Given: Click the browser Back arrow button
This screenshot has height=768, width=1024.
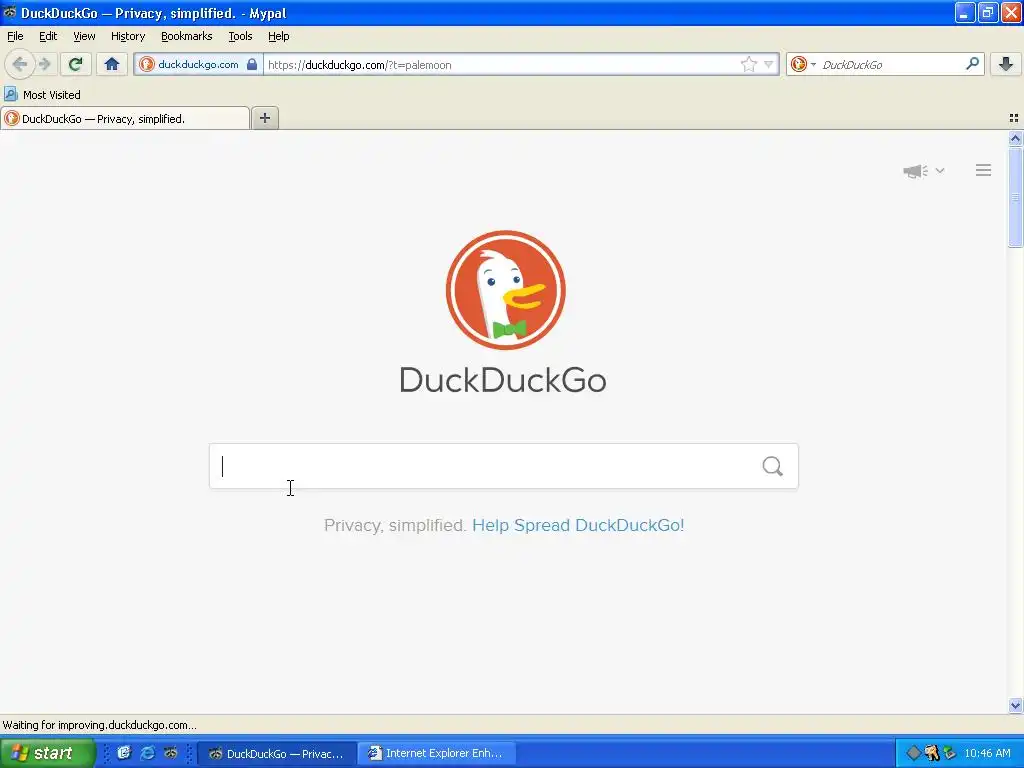Looking at the screenshot, I should [x=19, y=64].
